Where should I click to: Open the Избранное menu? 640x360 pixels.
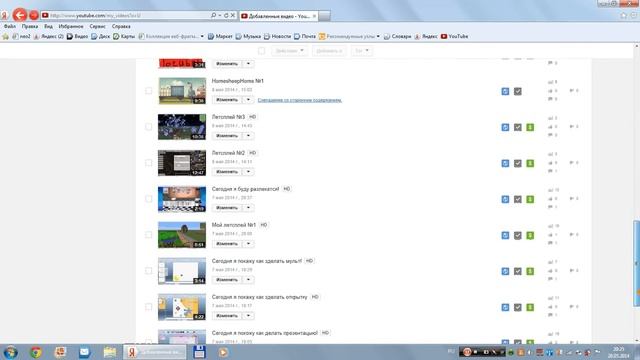pos(71,26)
